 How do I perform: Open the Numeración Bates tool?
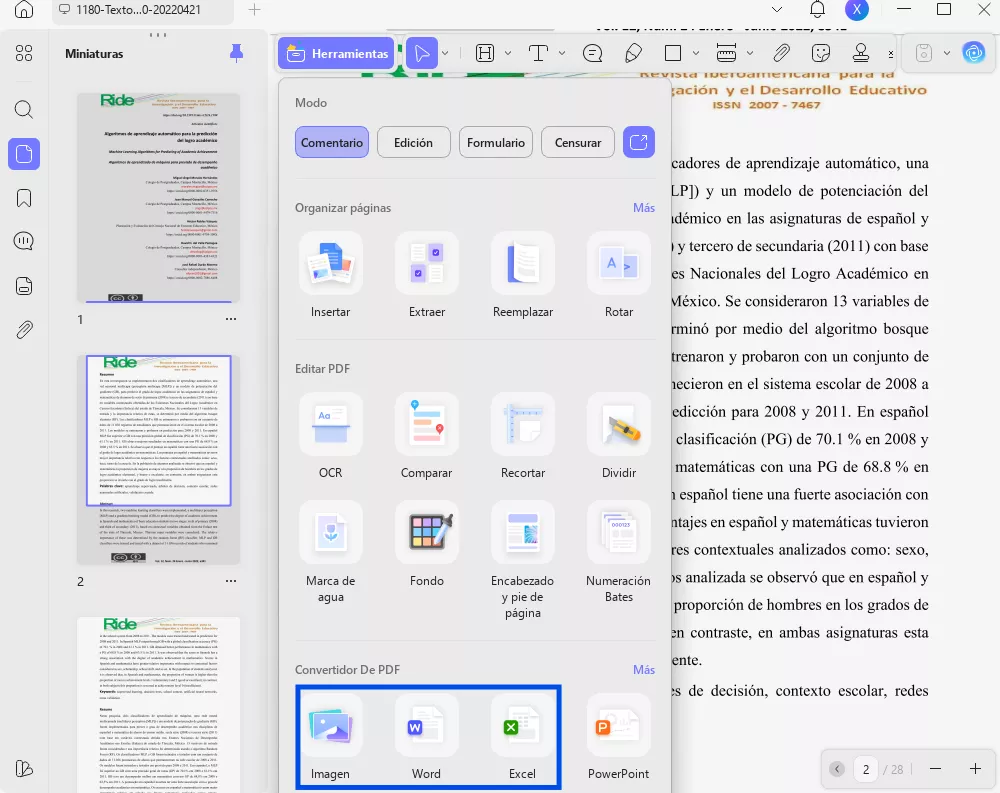619,552
